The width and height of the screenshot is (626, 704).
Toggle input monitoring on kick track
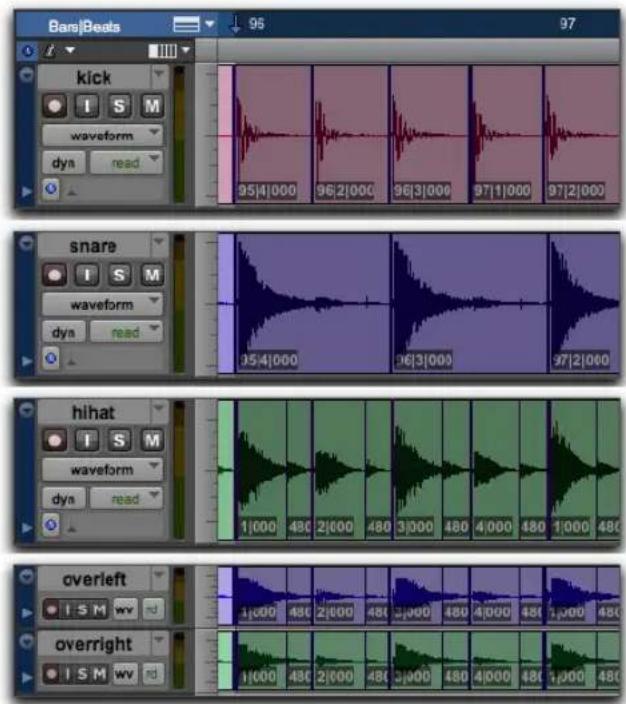[87, 106]
